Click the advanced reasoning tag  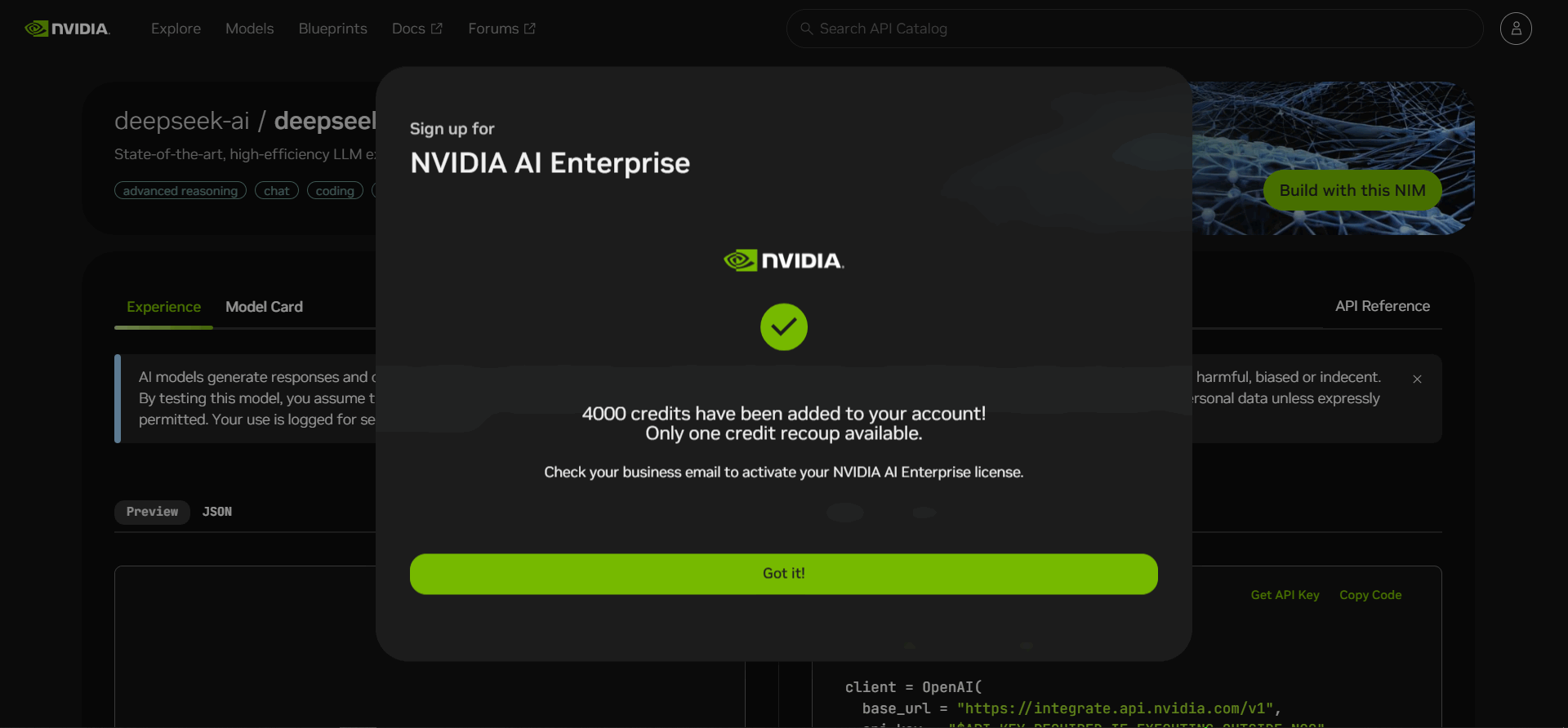[180, 190]
